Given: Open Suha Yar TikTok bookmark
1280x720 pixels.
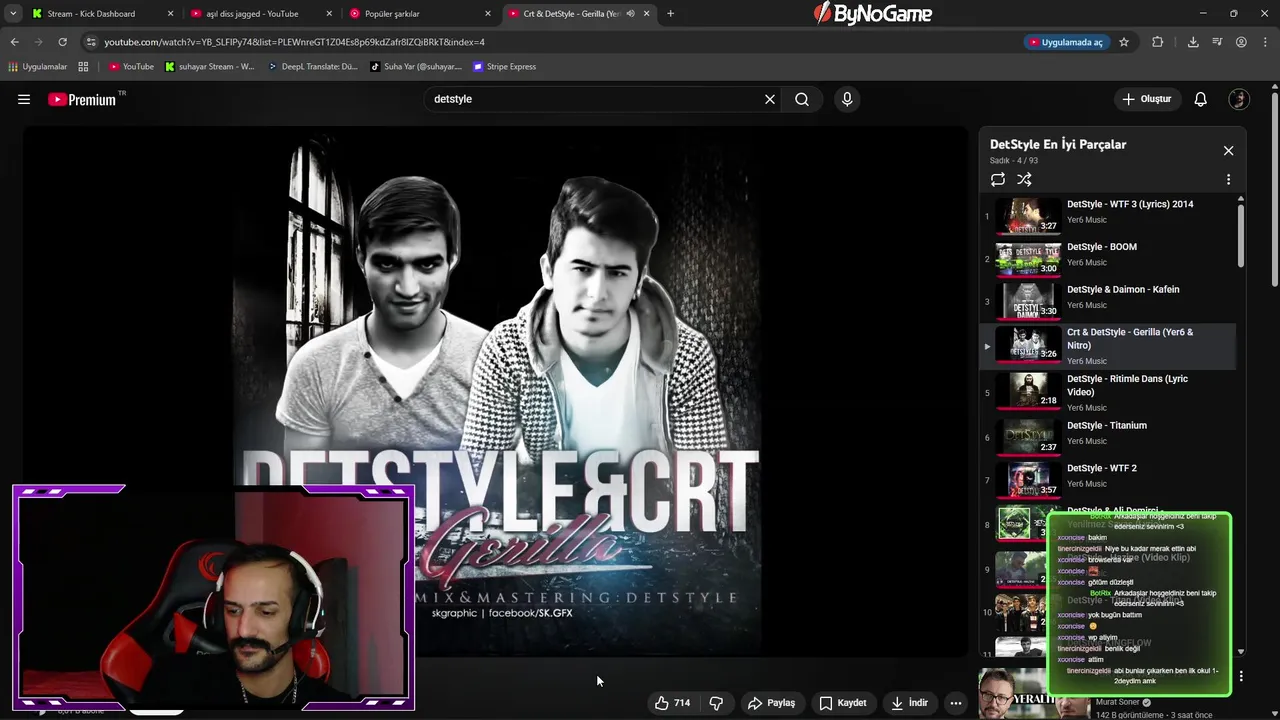Looking at the screenshot, I should [416, 67].
